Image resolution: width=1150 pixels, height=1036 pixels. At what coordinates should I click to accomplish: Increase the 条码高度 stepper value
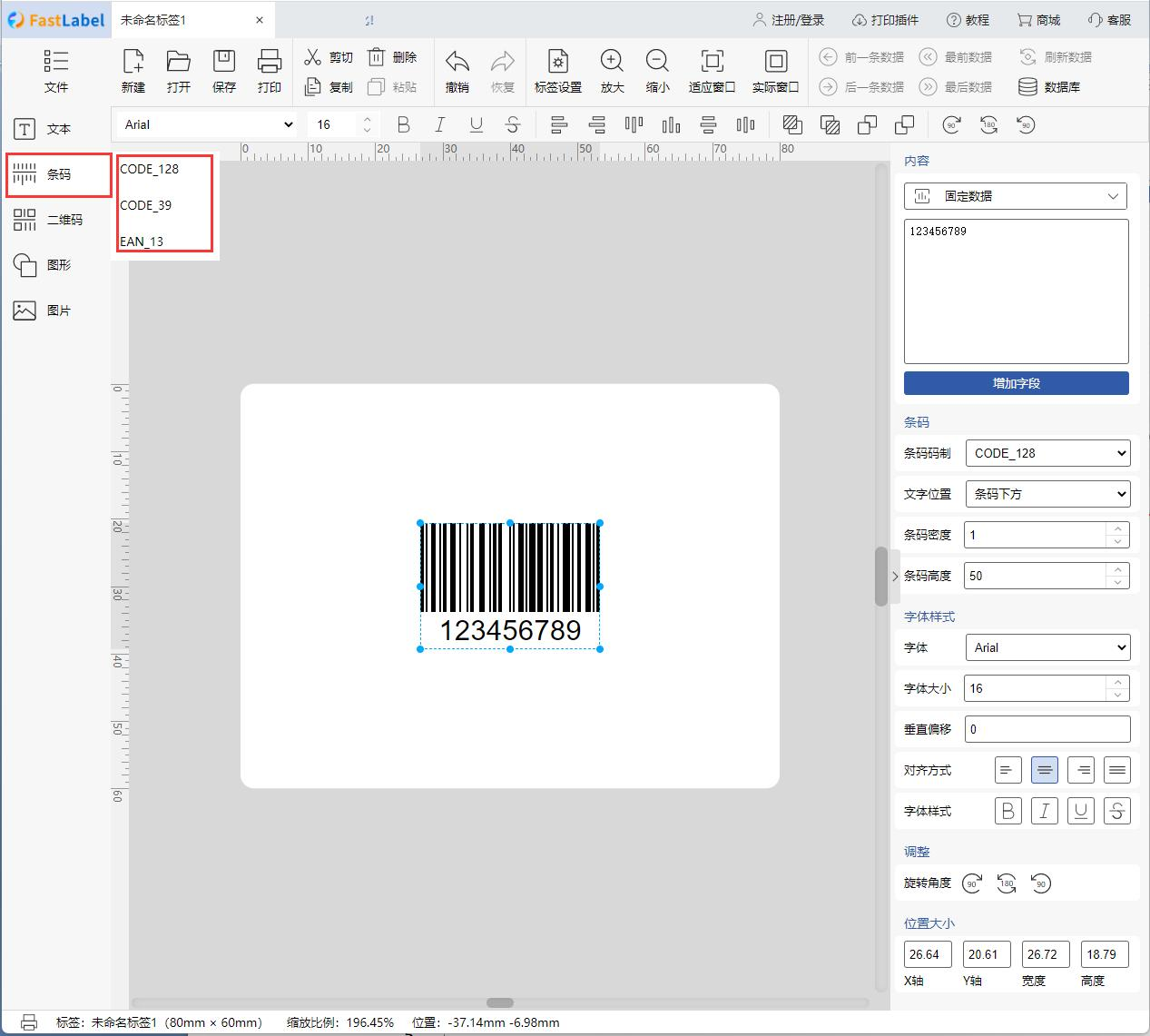[1118, 569]
